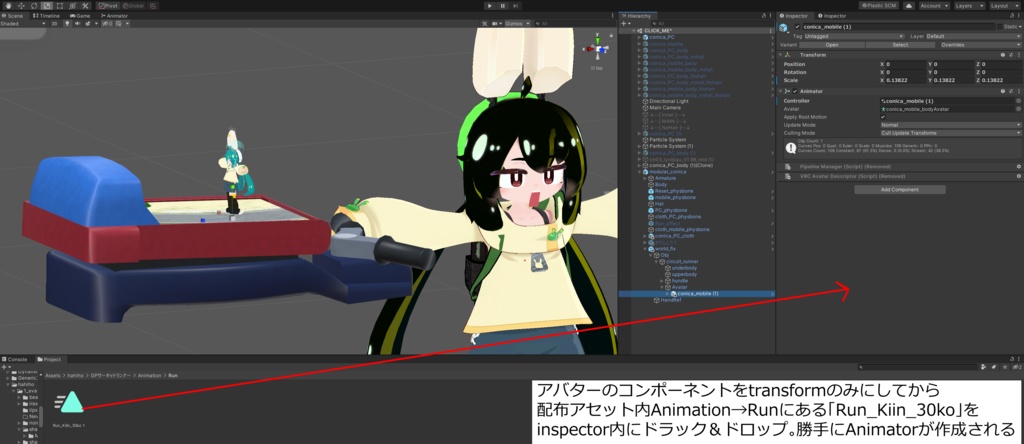
Task: Toggle the conica_mobile (1) active checkbox
Action: click(797, 27)
